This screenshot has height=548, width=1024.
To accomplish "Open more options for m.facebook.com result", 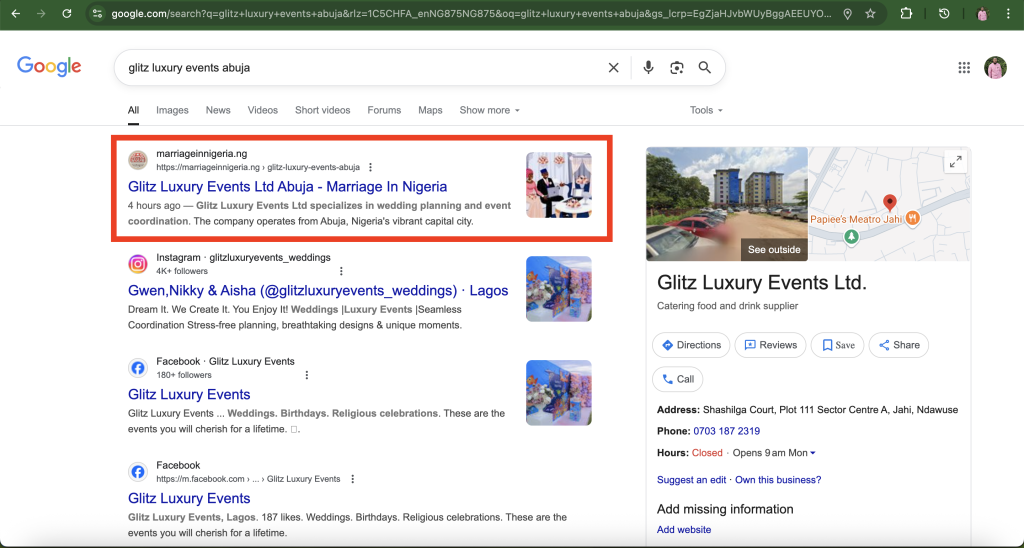I will (353, 479).
